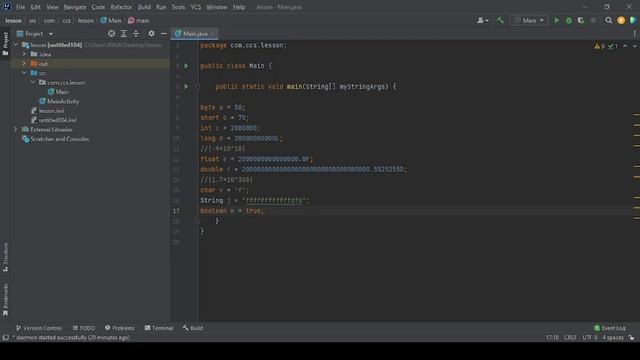Open the TODO tool window

click(x=84, y=328)
